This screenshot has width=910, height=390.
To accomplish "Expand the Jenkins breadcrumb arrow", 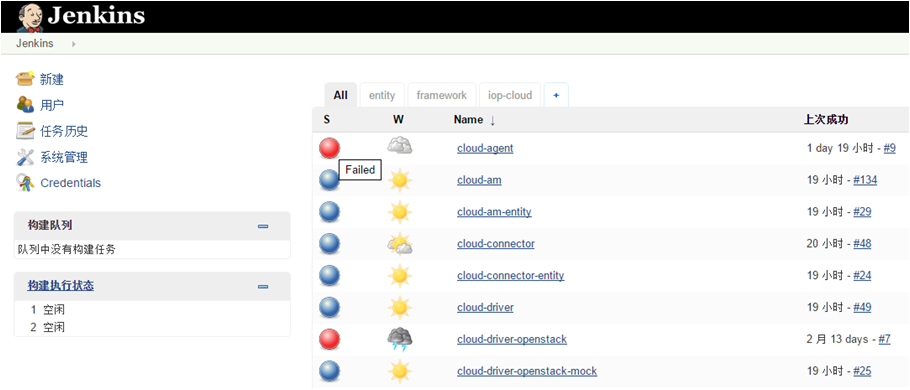I will (74, 44).
